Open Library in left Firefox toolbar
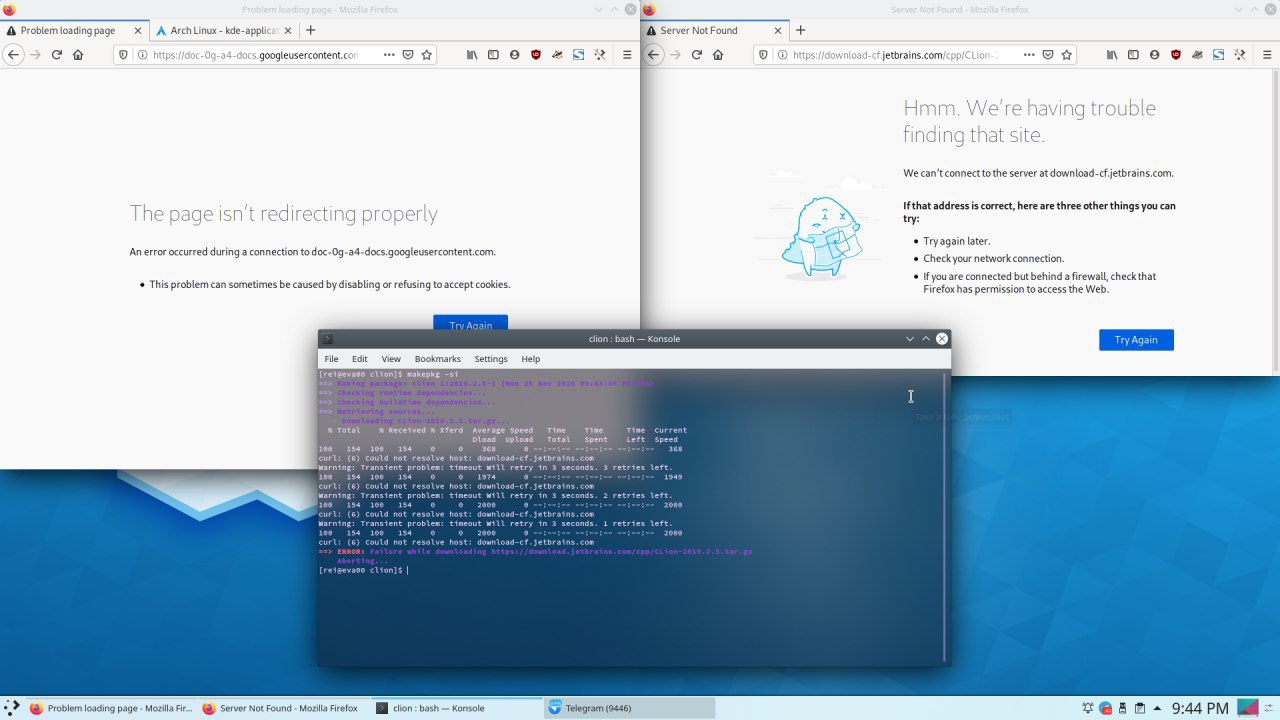This screenshot has height=720, width=1280. coord(472,55)
